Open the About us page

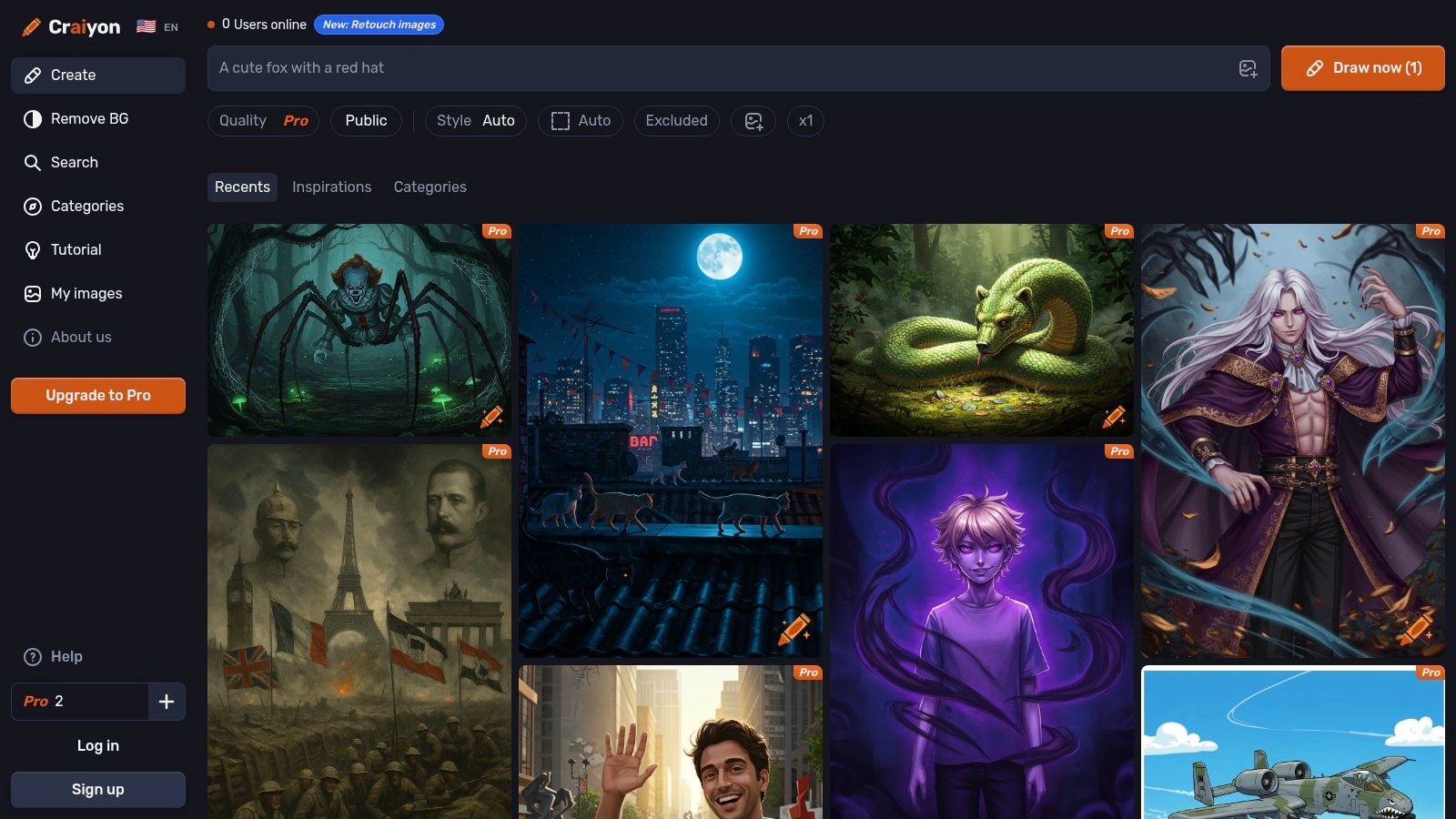pos(98,338)
